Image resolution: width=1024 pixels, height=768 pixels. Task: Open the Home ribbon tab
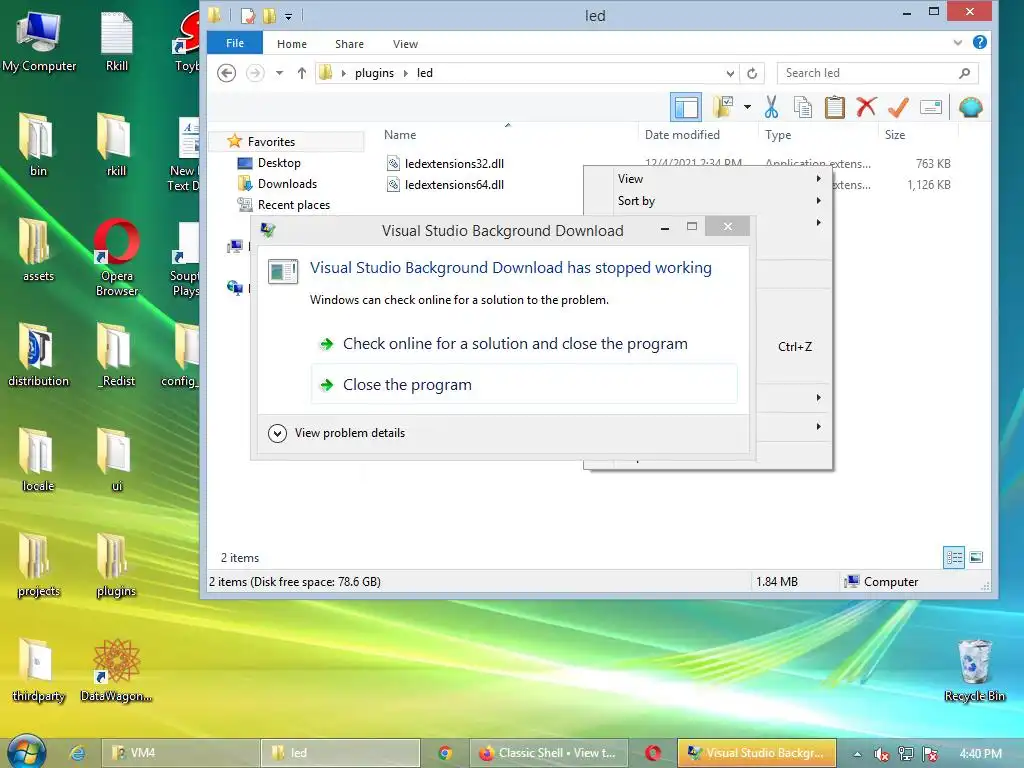[292, 44]
